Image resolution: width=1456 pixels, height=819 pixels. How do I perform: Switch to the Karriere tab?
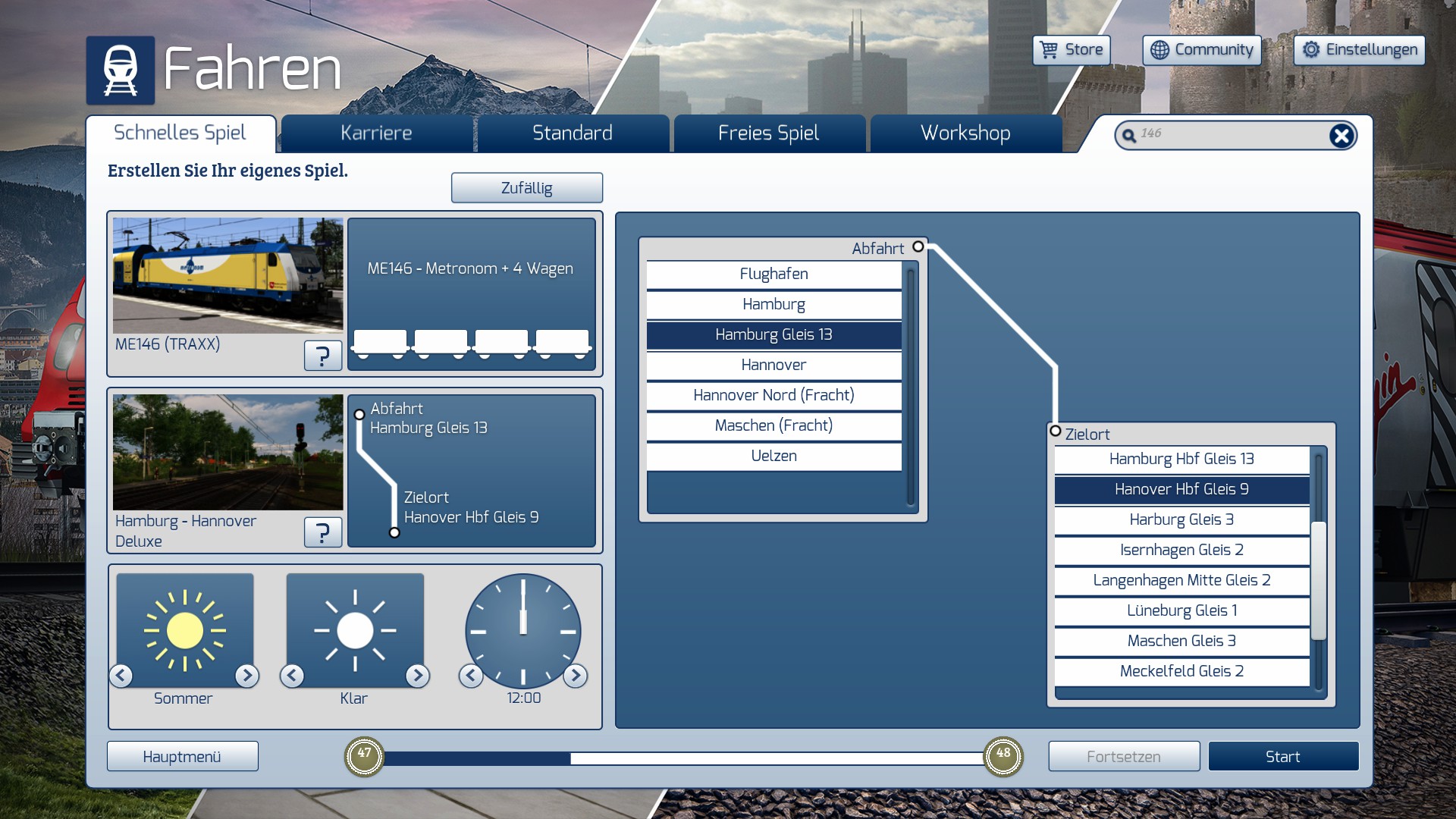376,133
